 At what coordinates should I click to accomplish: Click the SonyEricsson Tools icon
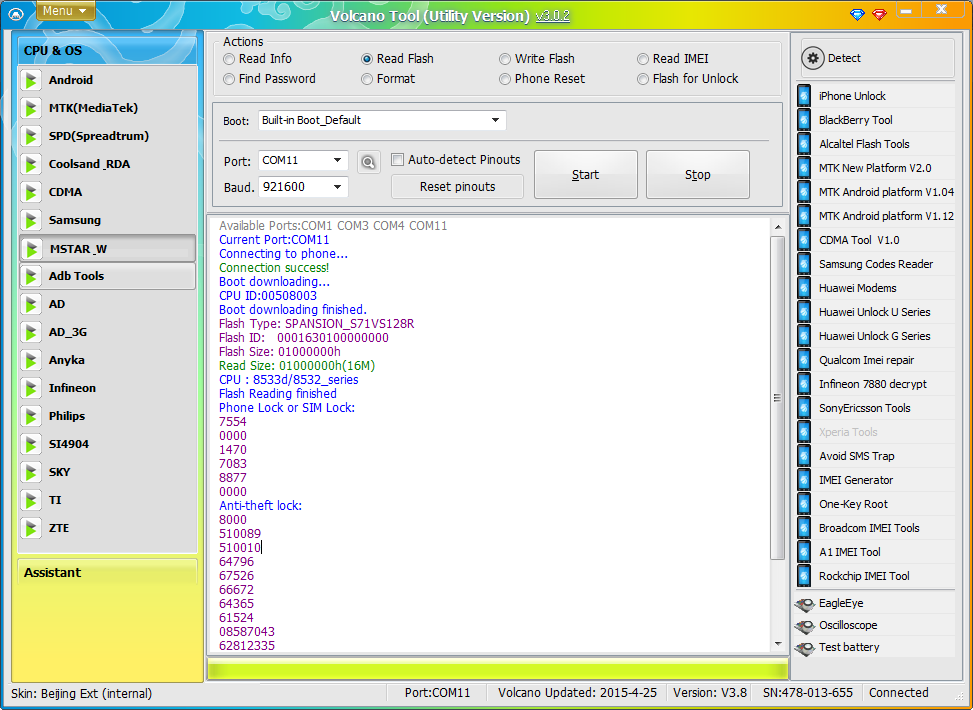tap(804, 408)
